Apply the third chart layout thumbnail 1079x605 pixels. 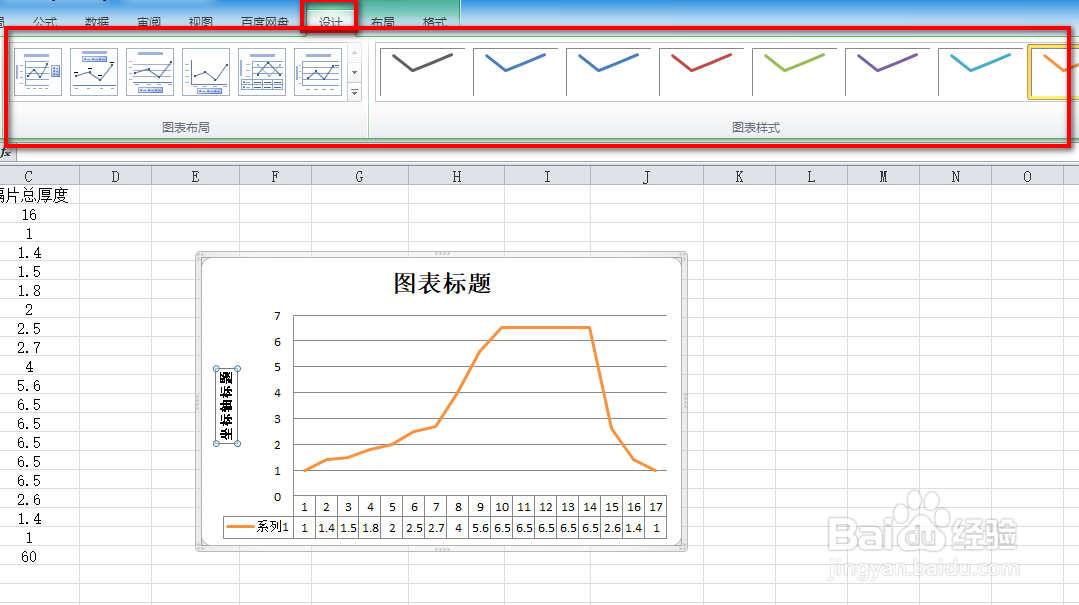150,72
